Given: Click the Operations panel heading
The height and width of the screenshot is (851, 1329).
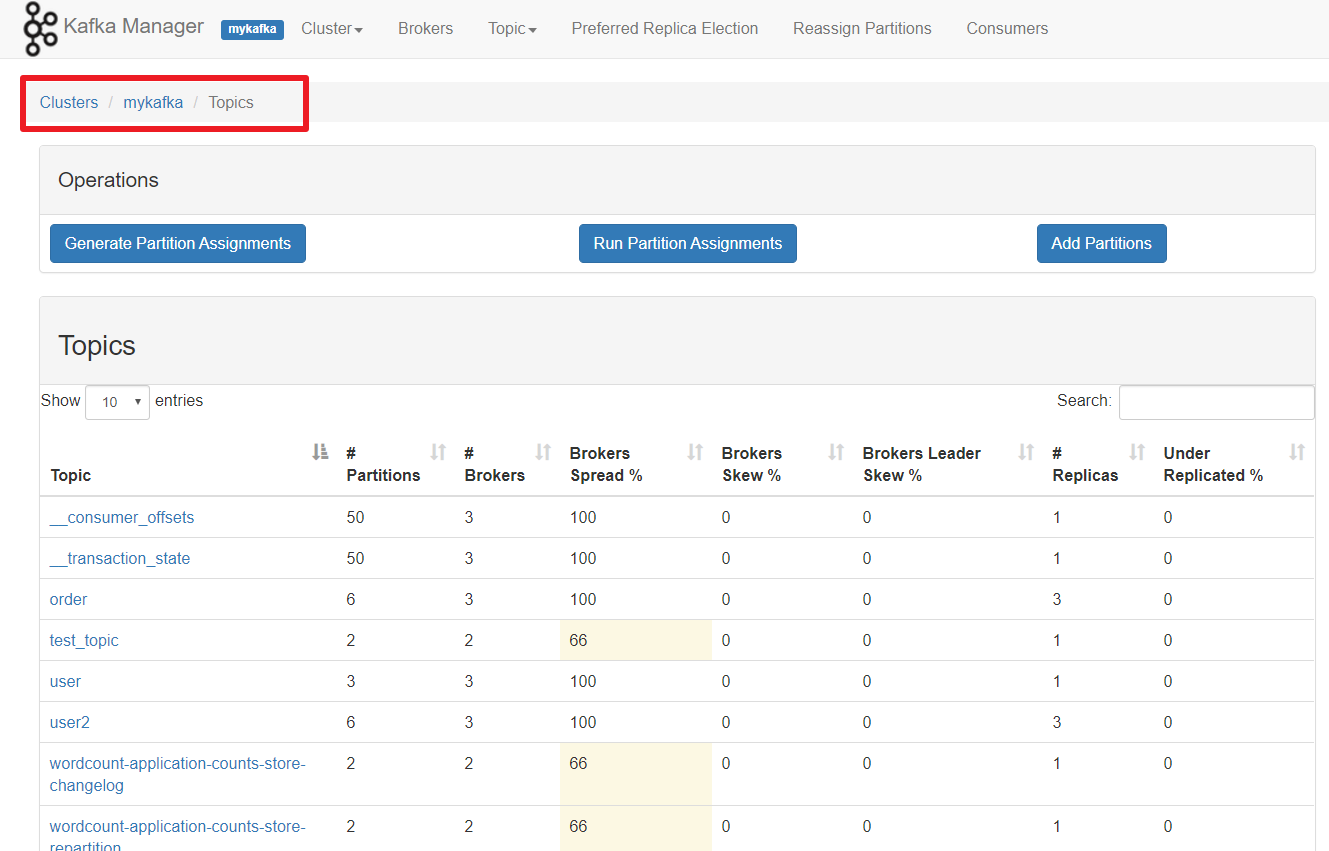Looking at the screenshot, I should (x=108, y=180).
